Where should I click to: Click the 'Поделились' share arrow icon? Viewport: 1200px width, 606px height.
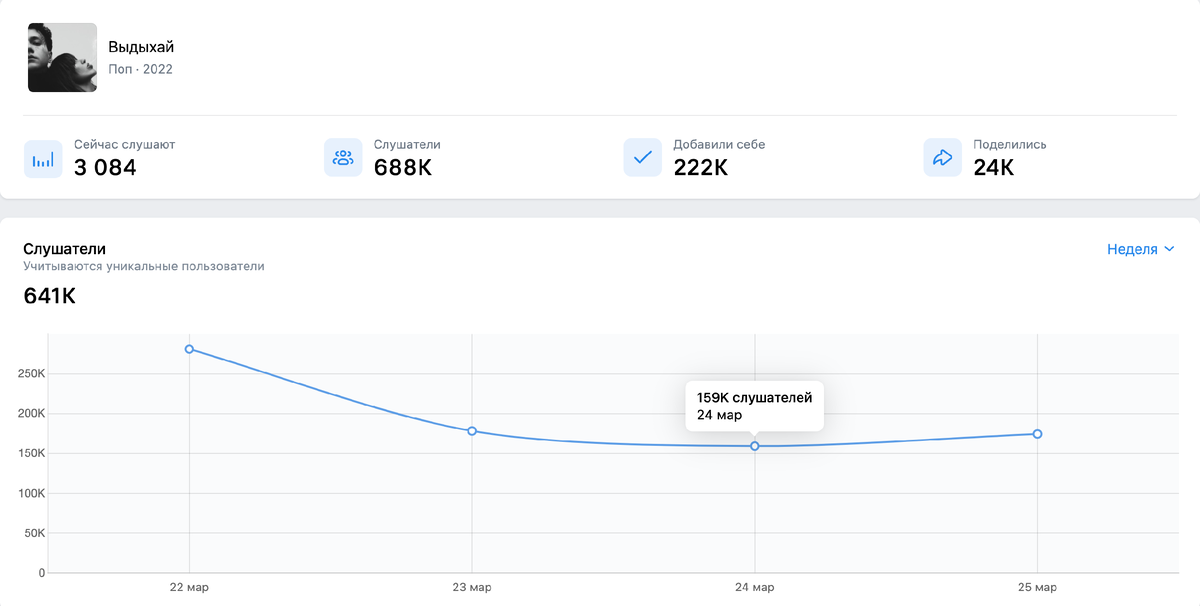point(943,158)
